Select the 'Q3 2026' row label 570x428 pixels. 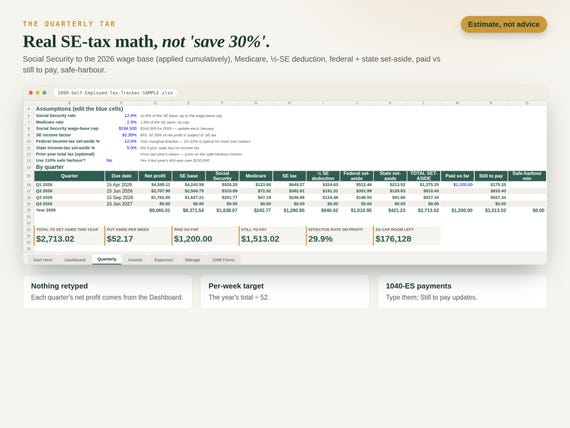coord(44,197)
